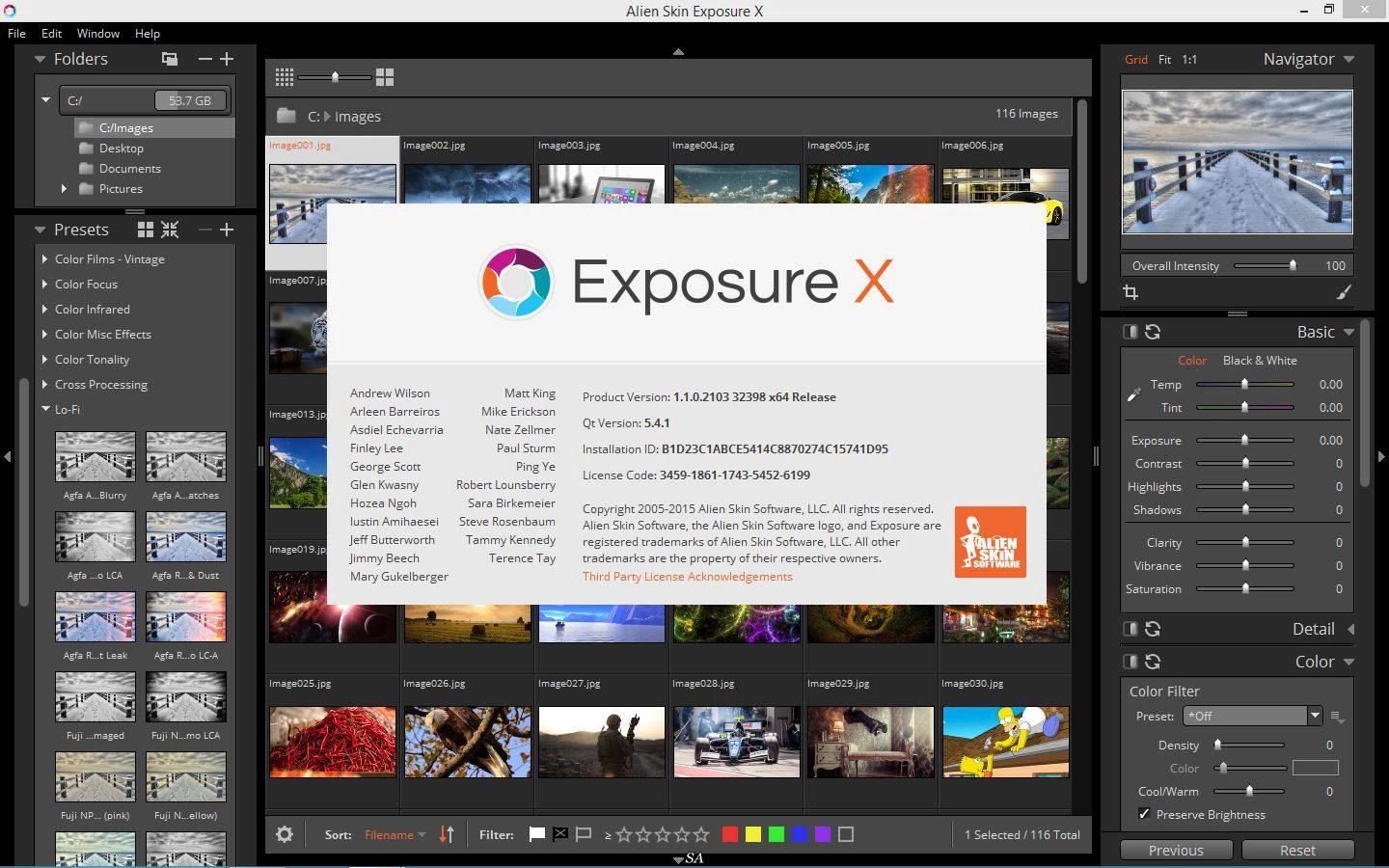Viewport: 1389px width, 868px height.
Task: Click the first star in the rating filter
Action: [x=624, y=834]
